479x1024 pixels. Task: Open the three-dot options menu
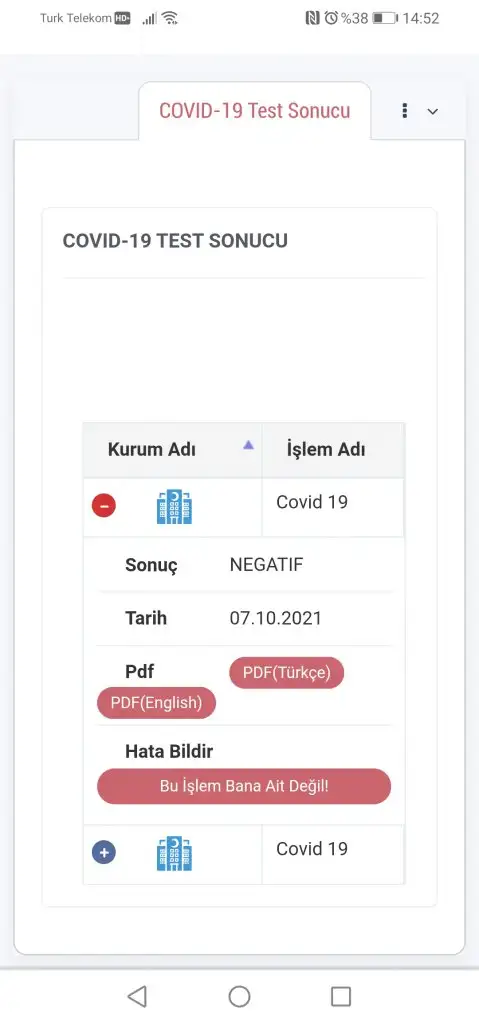(x=405, y=111)
